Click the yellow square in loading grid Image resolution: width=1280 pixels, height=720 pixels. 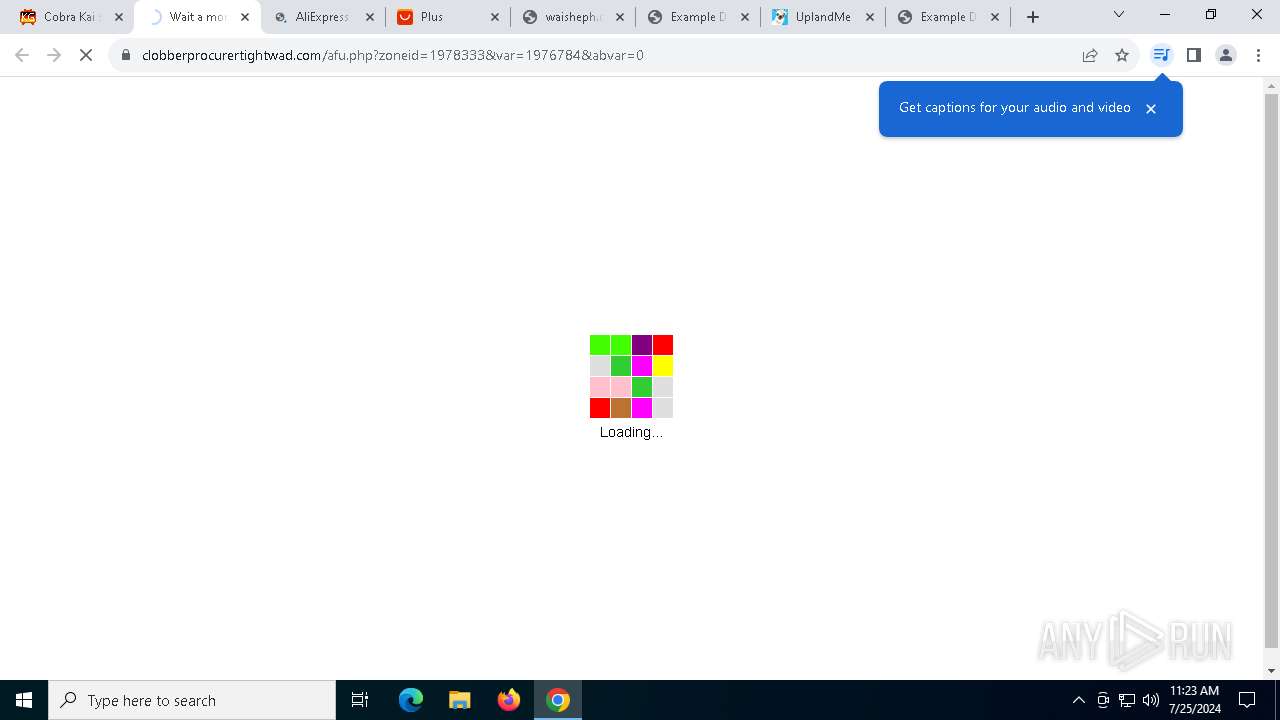click(663, 366)
